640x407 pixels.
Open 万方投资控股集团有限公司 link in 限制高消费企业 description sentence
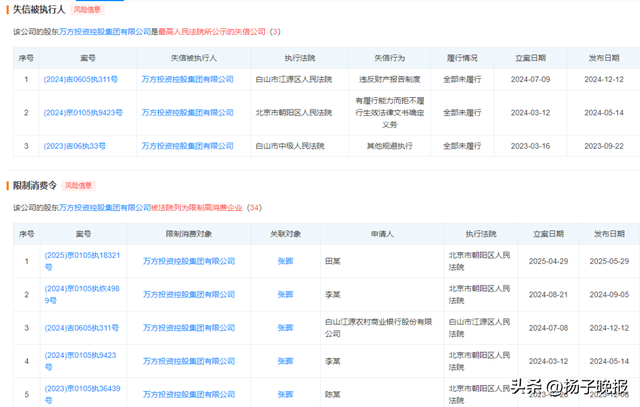coord(103,208)
